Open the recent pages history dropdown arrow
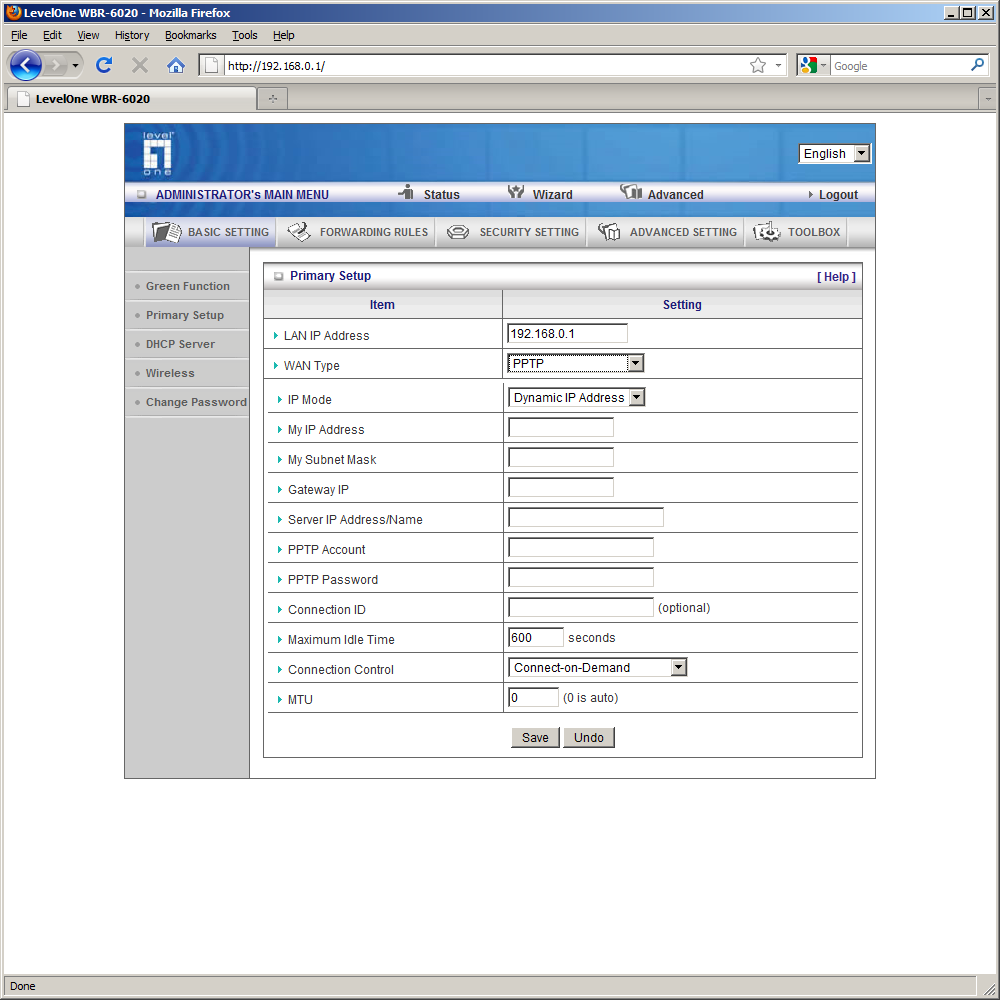This screenshot has height=1000, width=1000. click(75, 65)
